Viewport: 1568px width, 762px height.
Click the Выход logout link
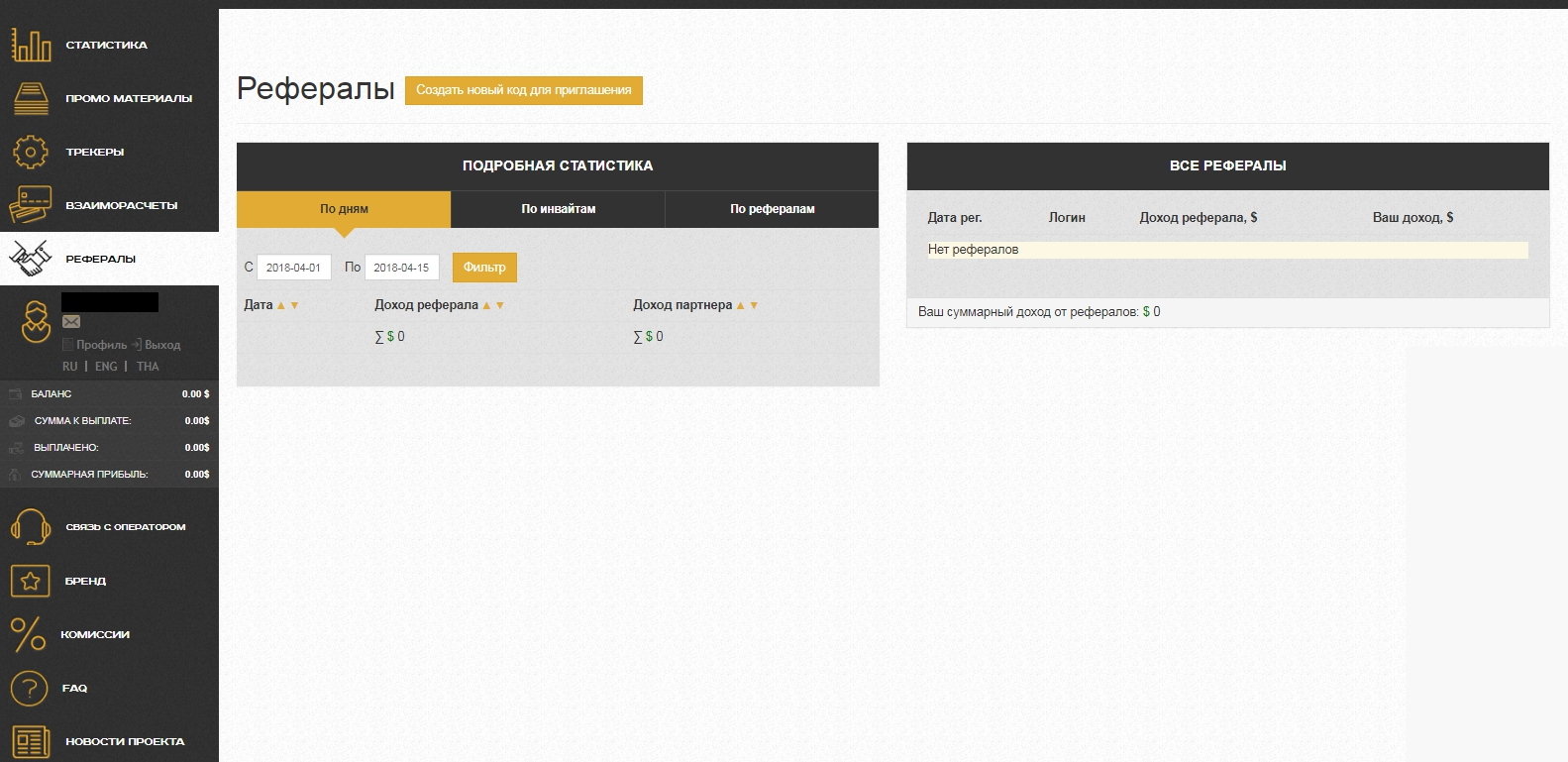pos(161,345)
